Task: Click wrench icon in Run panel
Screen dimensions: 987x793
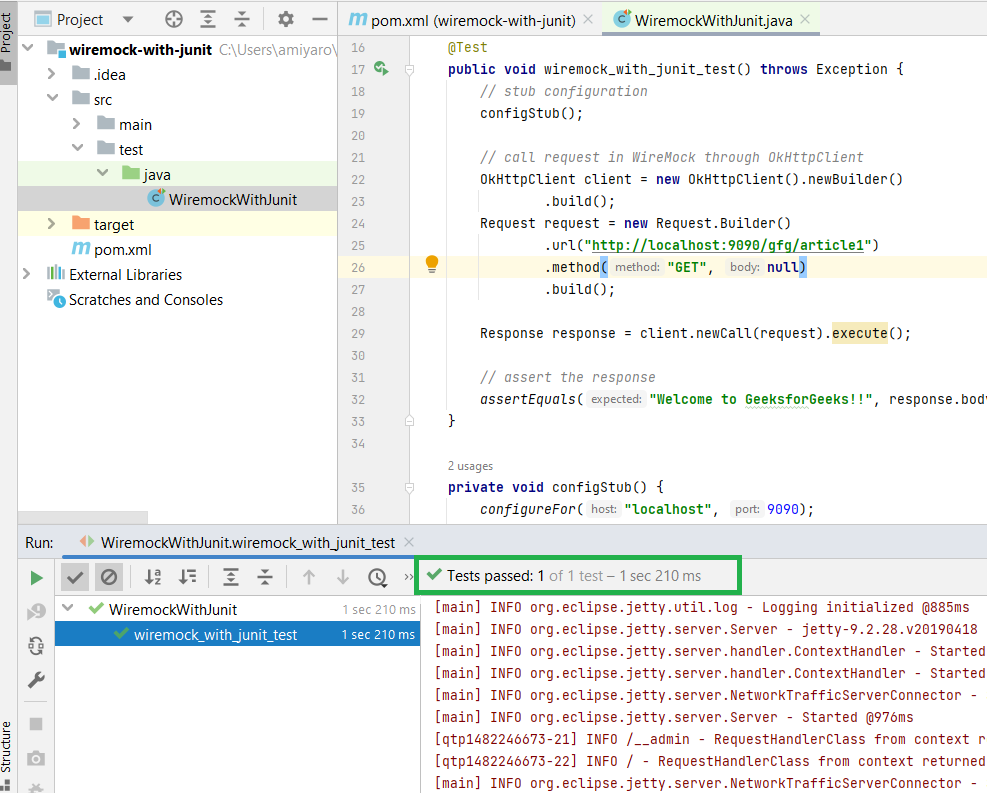Action: pos(36,680)
